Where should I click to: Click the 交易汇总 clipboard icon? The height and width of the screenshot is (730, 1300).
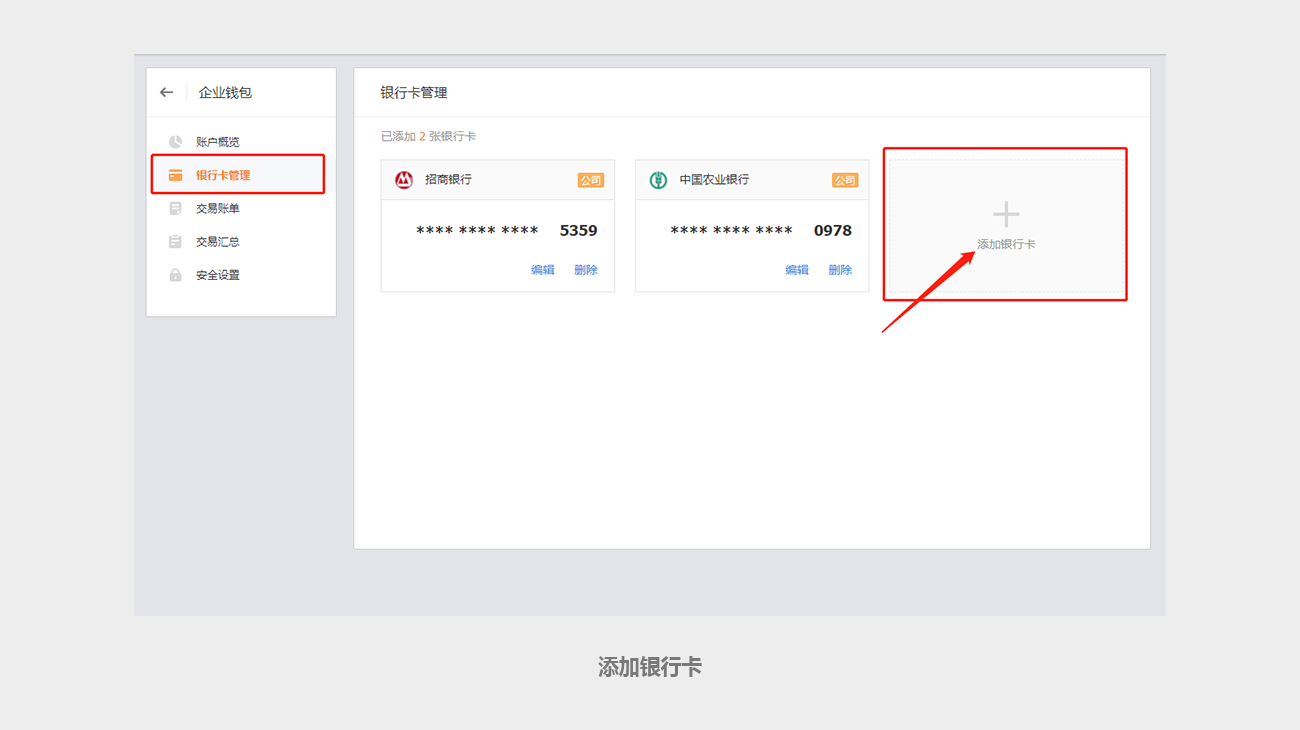(175, 241)
